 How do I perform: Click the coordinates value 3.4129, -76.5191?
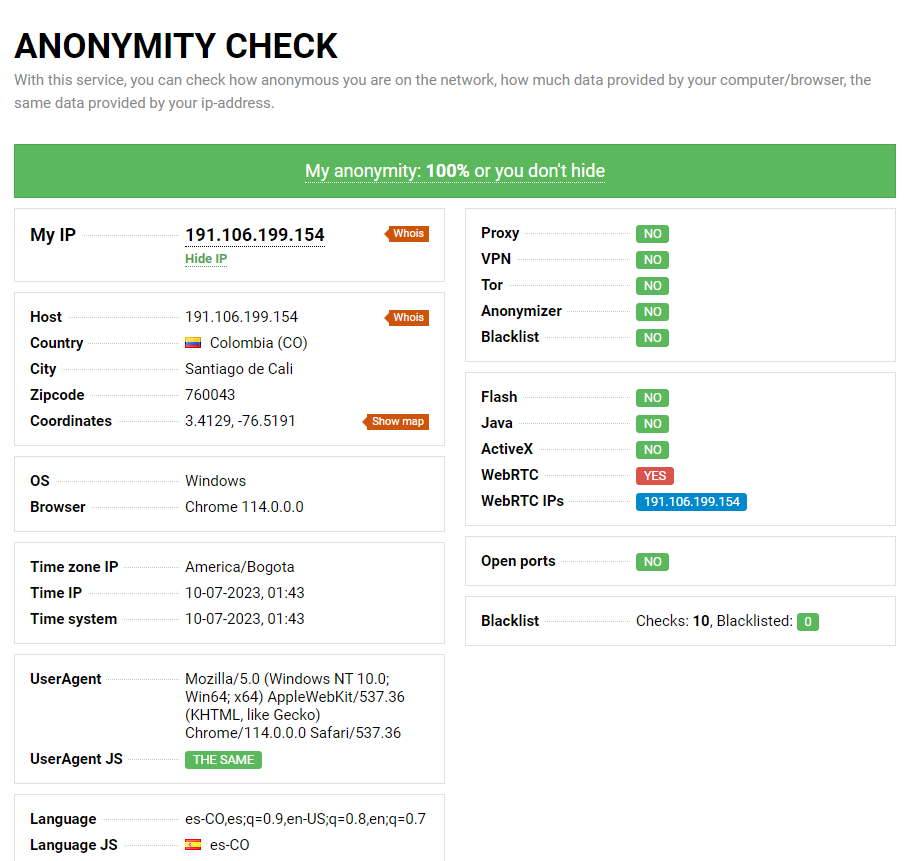click(240, 421)
